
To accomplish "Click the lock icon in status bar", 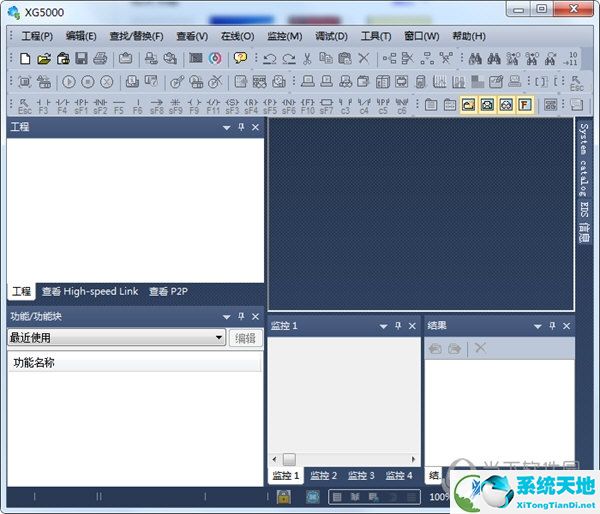I will point(284,497).
